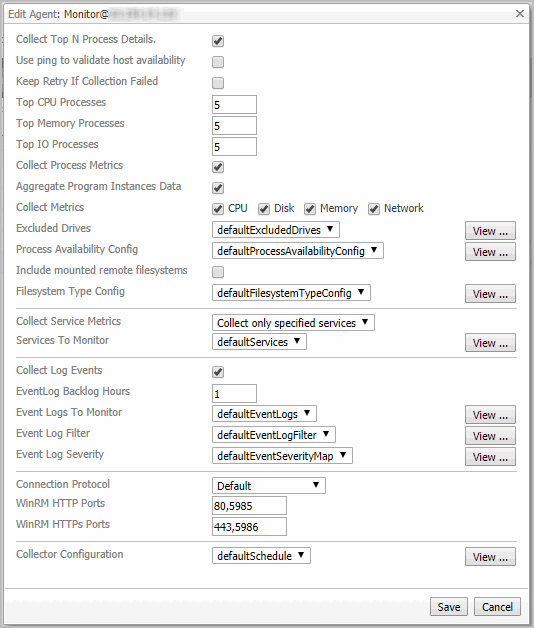Cancel editing the agent
Image resolution: width=534 pixels, height=628 pixels.
pyautogui.click(x=497, y=607)
